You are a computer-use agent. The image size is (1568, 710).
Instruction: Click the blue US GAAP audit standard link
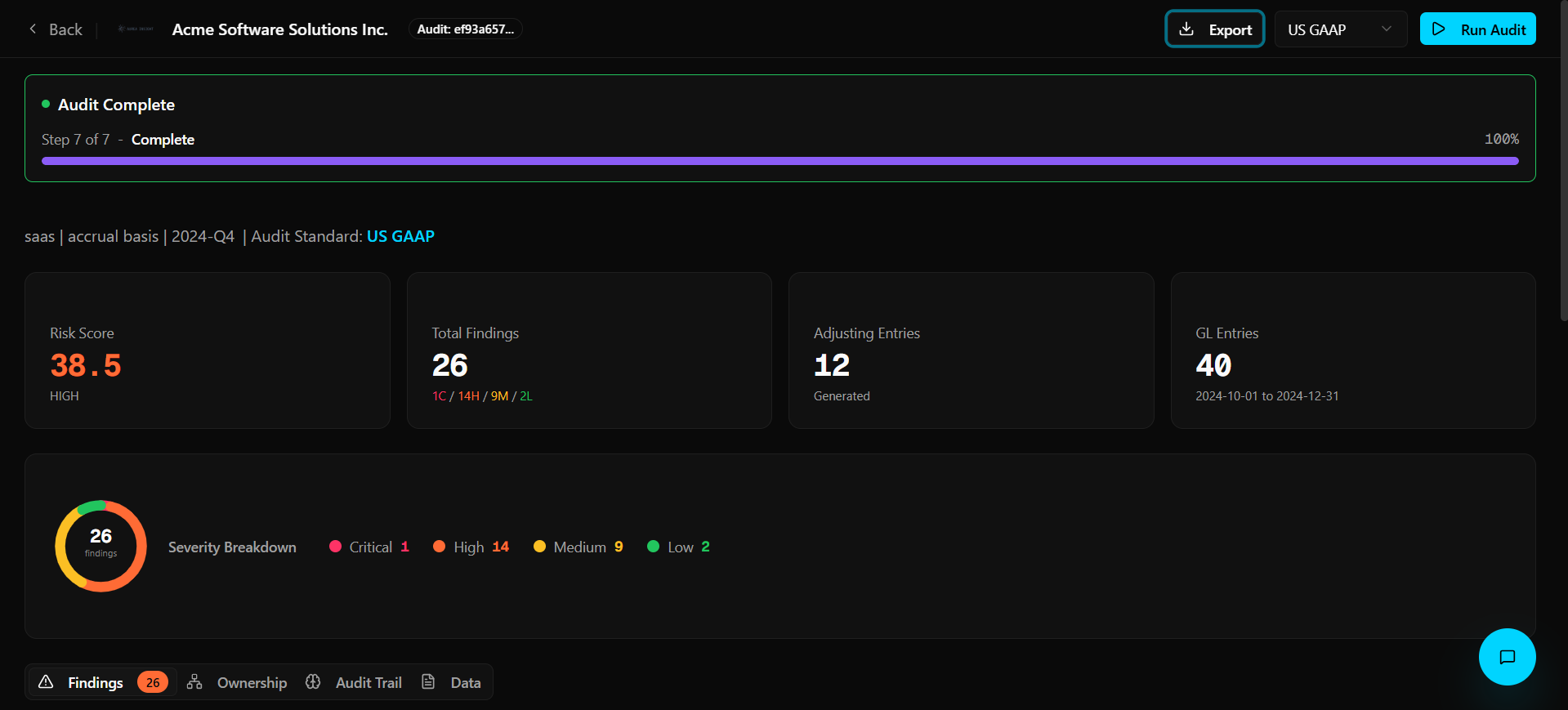tap(400, 236)
